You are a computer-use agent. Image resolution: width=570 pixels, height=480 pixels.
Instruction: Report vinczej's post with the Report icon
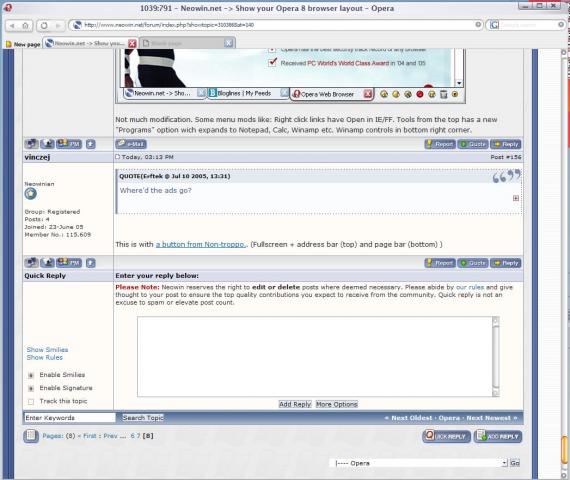[x=440, y=263]
